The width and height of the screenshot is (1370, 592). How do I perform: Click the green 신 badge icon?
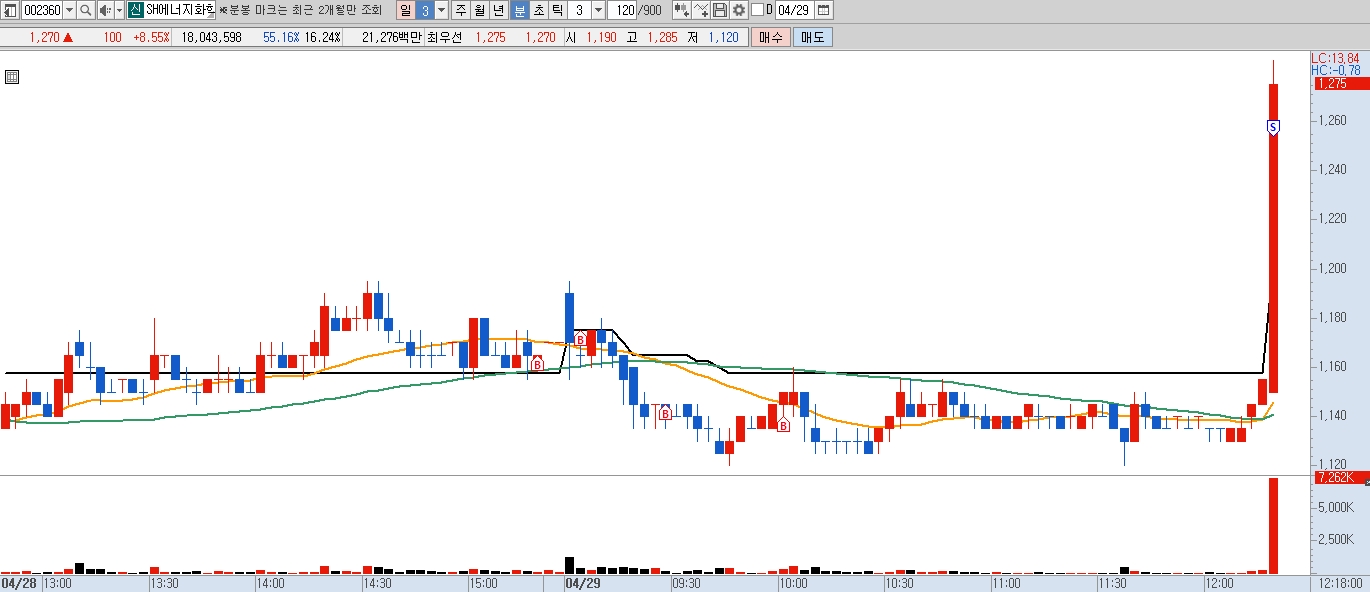point(135,10)
